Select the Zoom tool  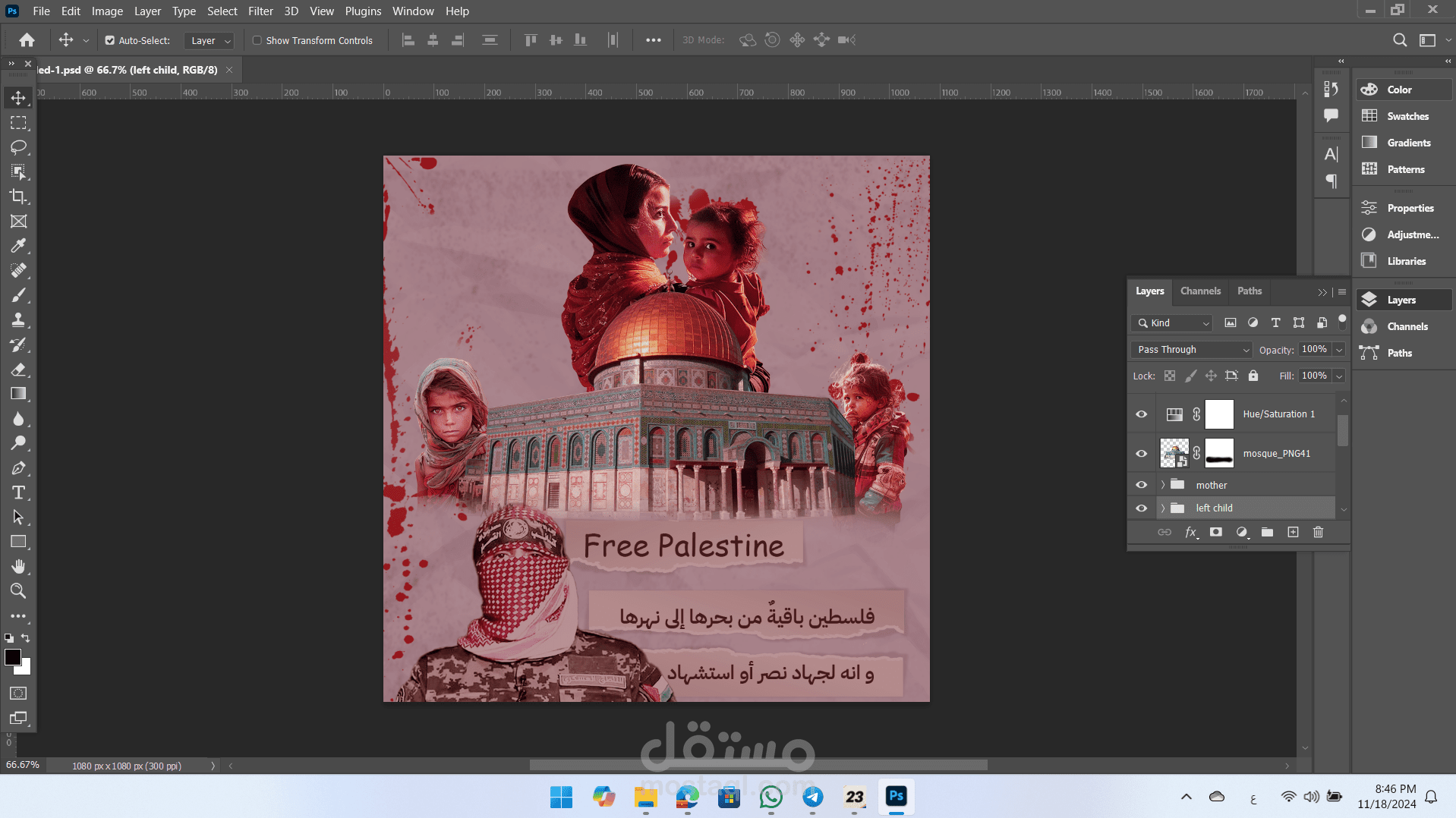pos(18,591)
